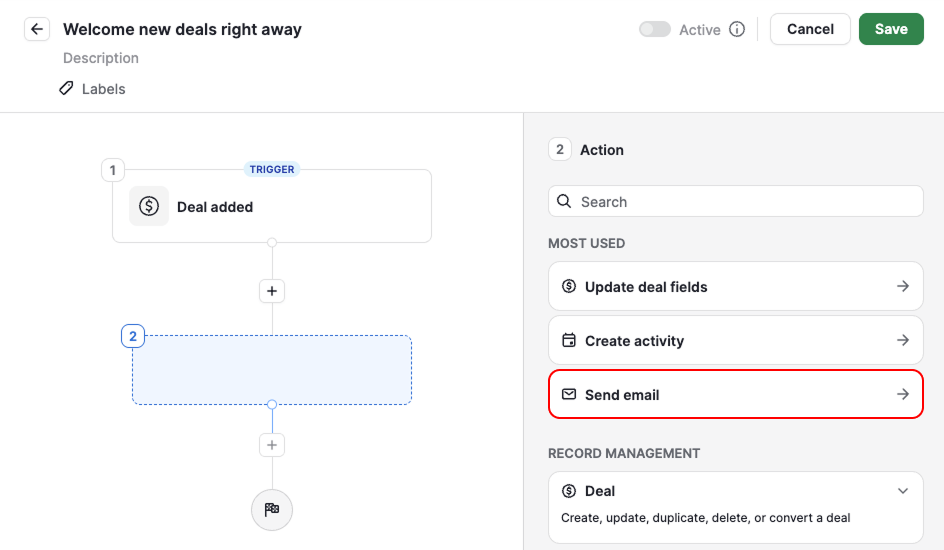Click the Description field under title

point(101,58)
